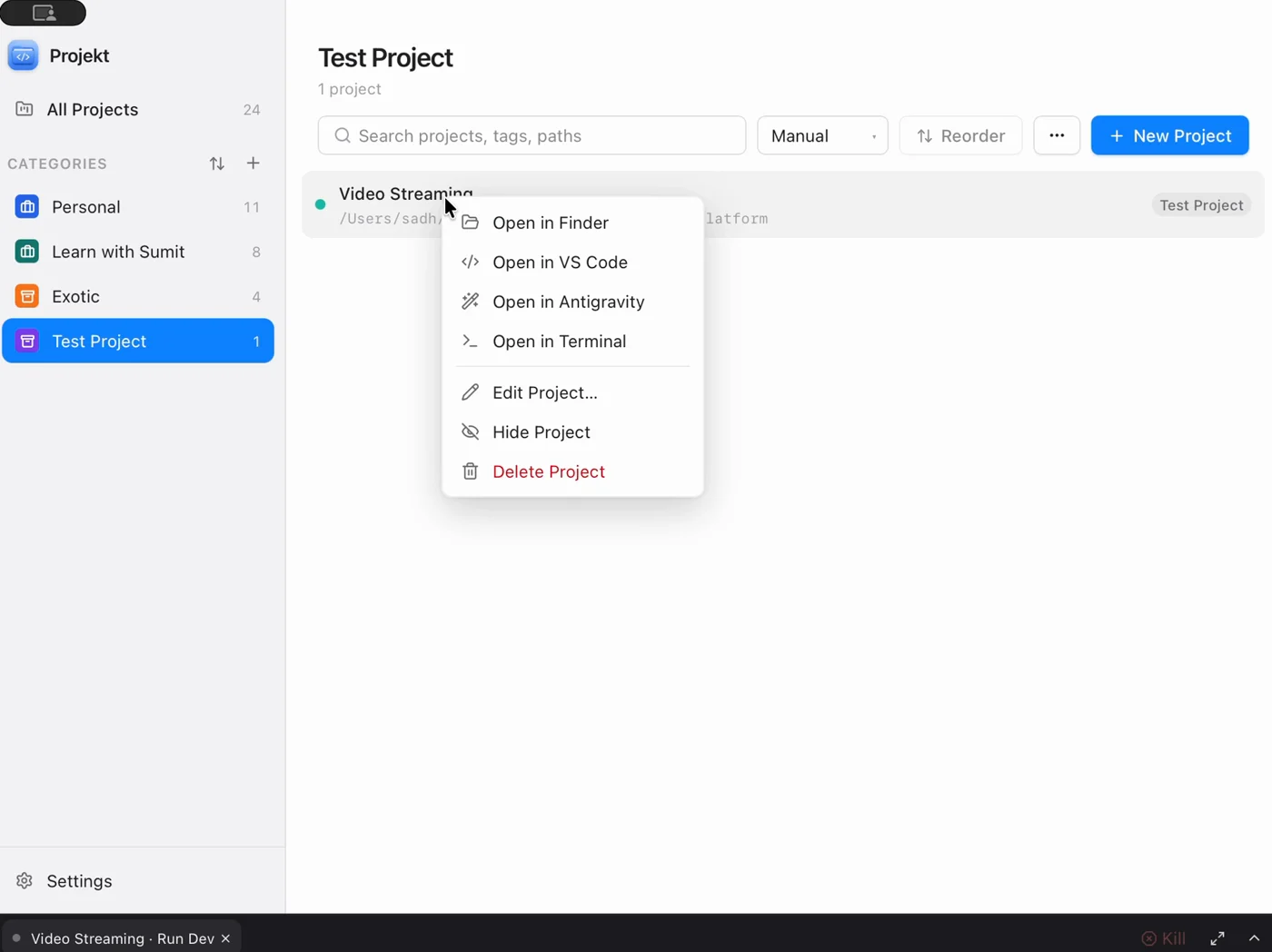Image resolution: width=1272 pixels, height=952 pixels.
Task: Open Settings in the sidebar
Action: point(143,881)
